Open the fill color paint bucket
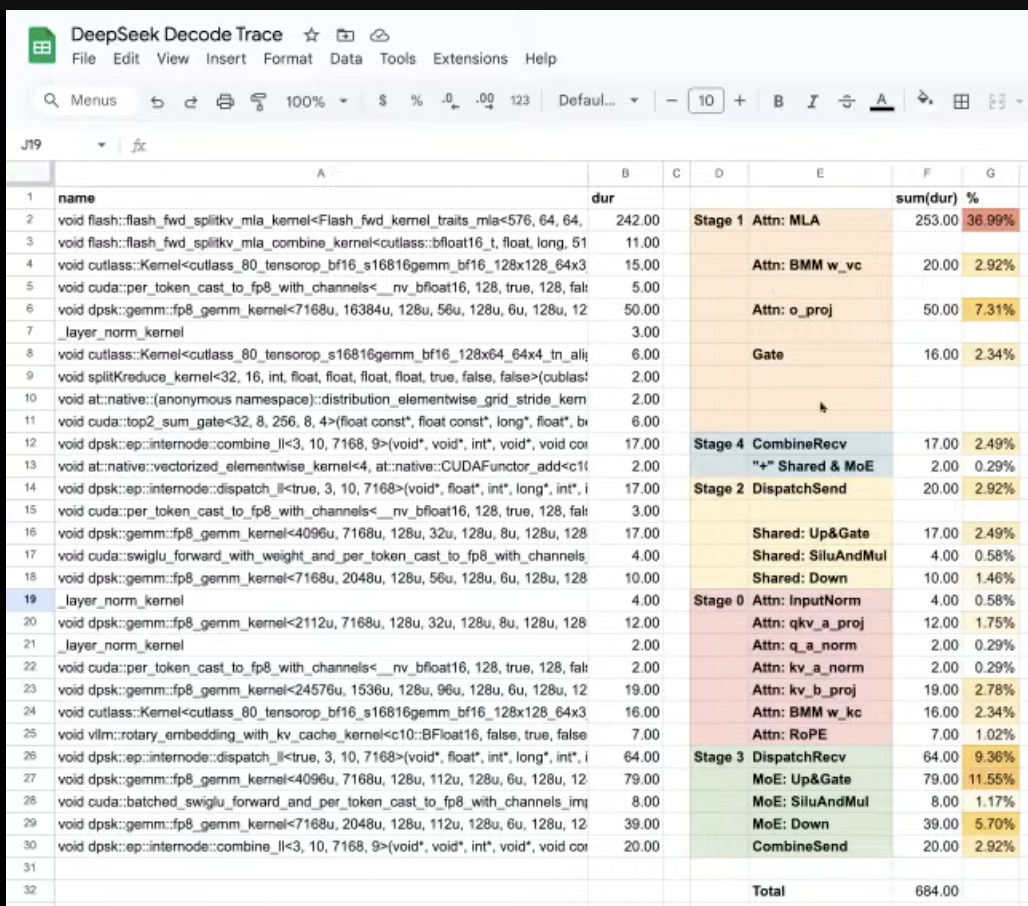This screenshot has height=906, width=1028. [x=925, y=101]
